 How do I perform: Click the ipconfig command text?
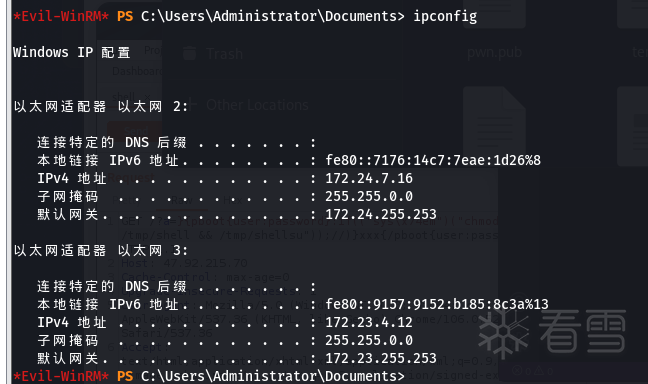(445, 17)
